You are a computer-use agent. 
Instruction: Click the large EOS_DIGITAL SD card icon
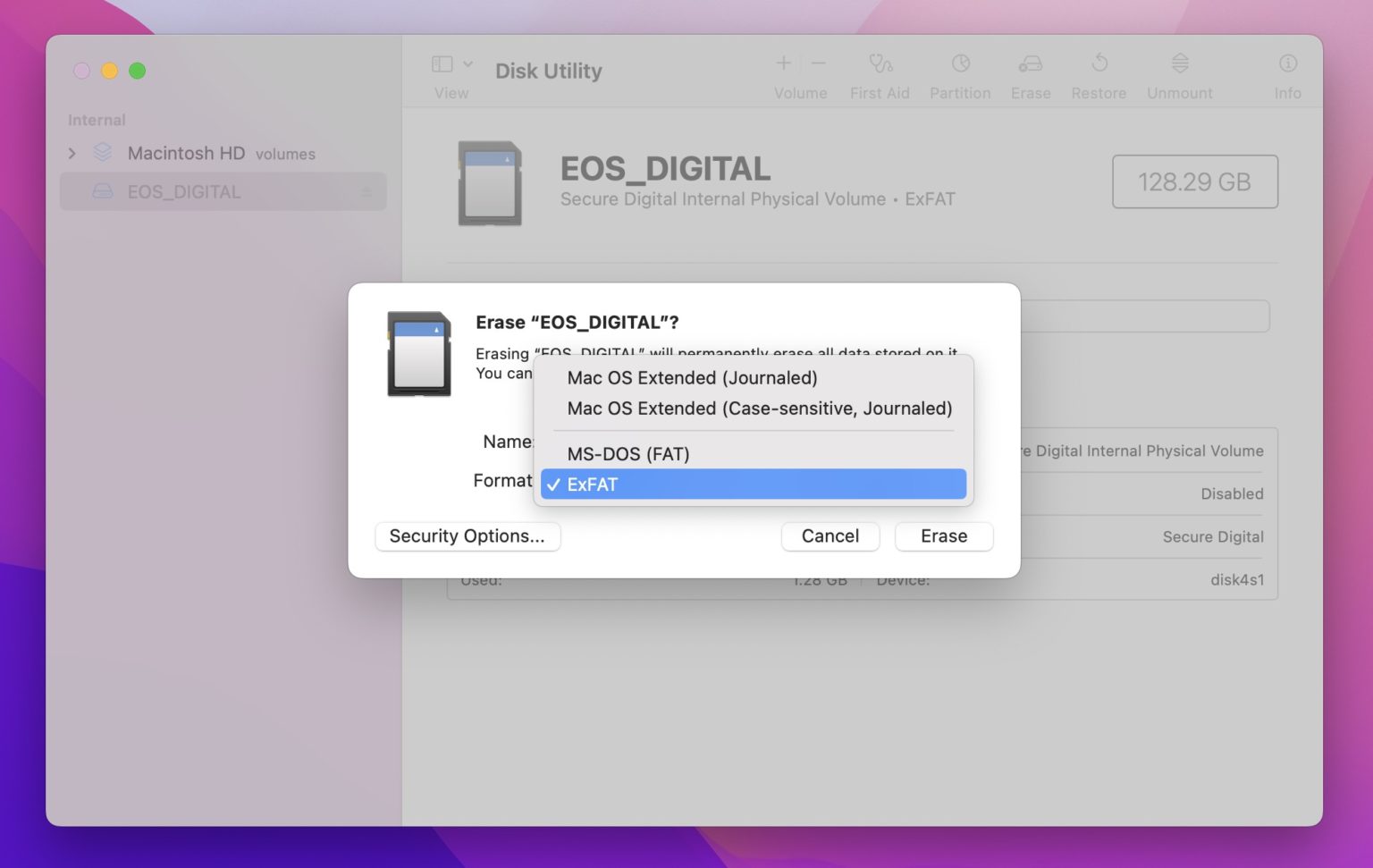490,183
